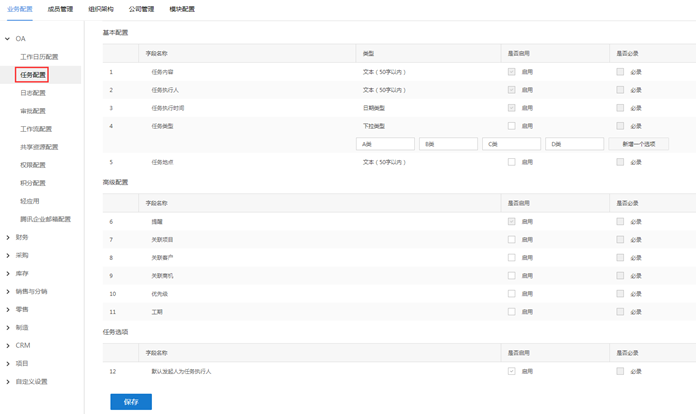Click the 基本配置 section heading
Viewport: 696px width, 414px height.
click(x=115, y=32)
